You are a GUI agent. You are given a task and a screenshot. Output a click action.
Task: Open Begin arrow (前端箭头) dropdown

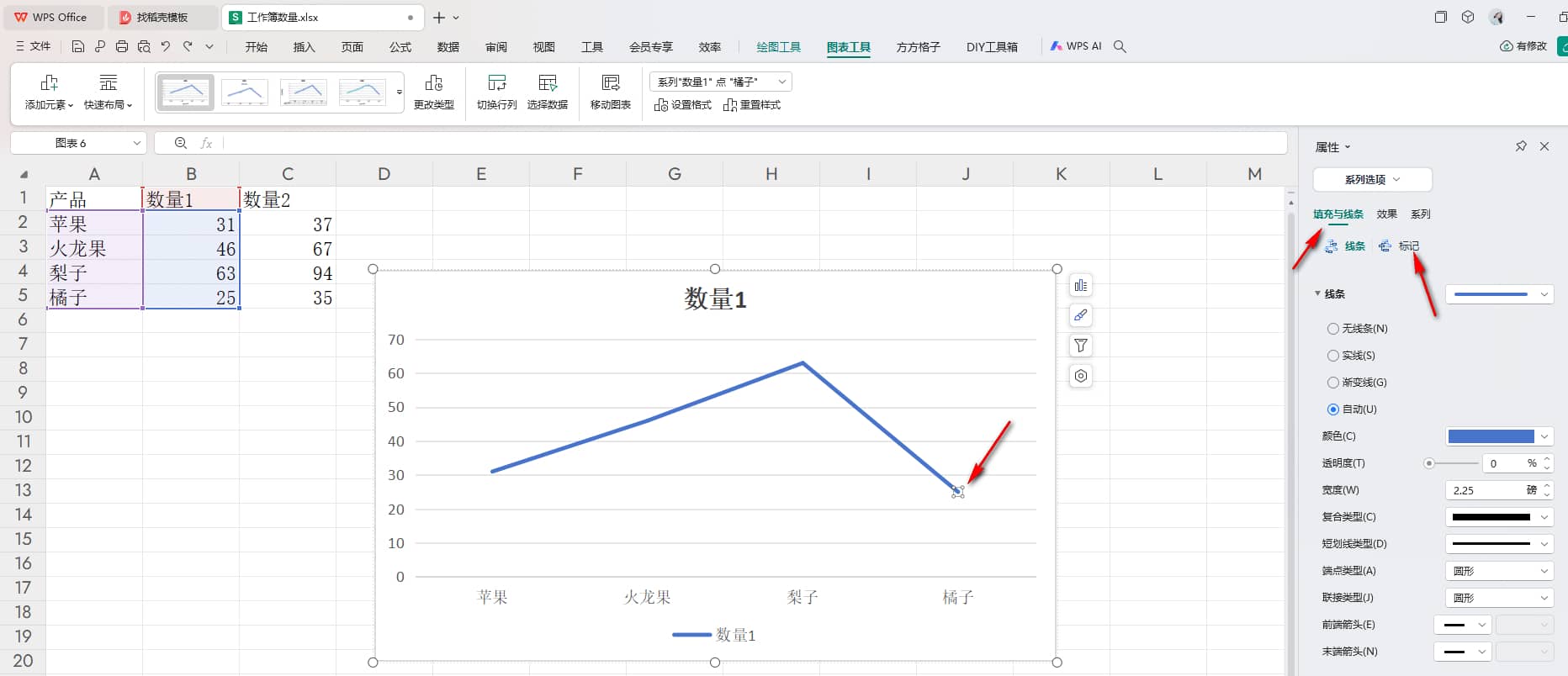coord(1463,625)
